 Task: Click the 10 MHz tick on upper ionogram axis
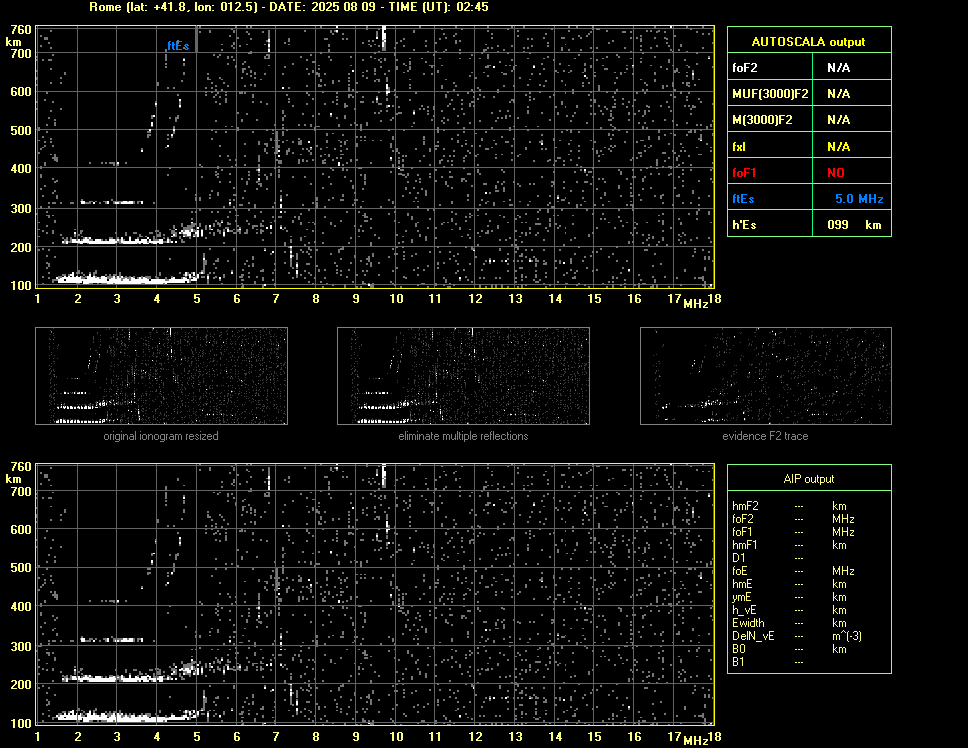396,299
